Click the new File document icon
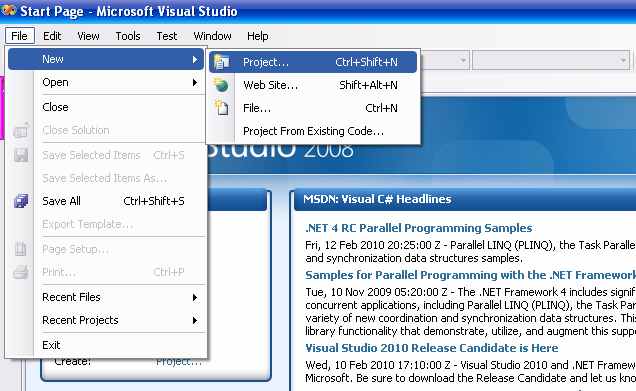 click(x=221, y=108)
